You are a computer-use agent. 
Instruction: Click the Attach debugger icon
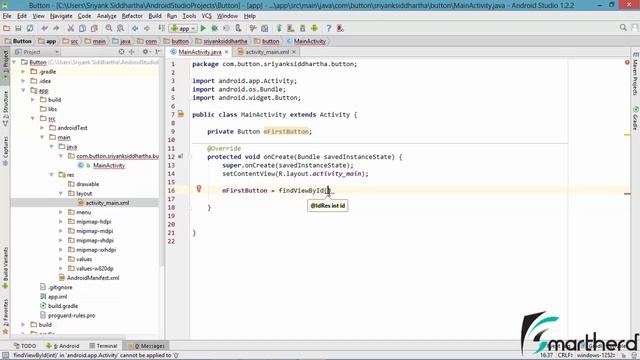tap(238, 28)
